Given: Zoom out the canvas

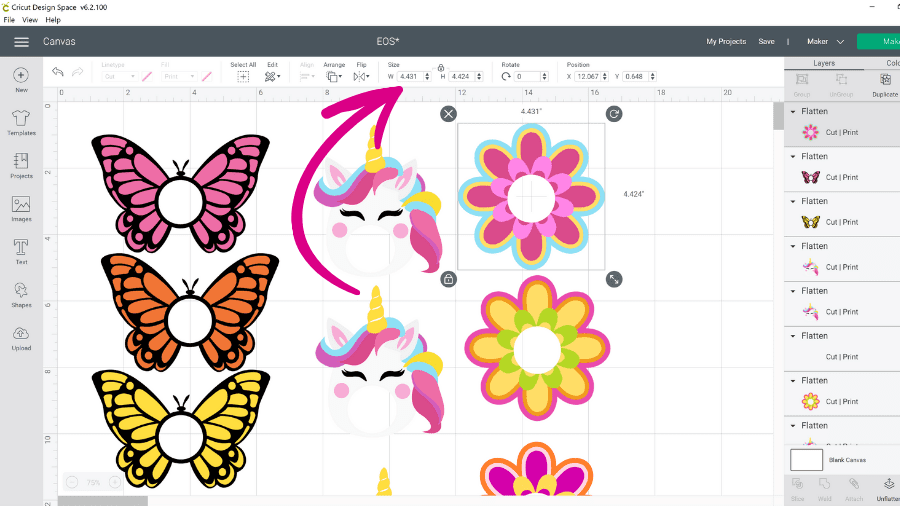Looking at the screenshot, I should (72, 482).
